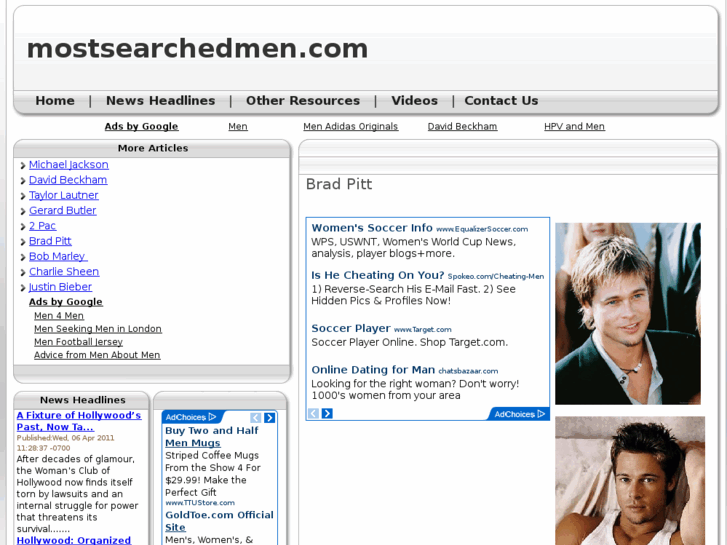Open the Men 4 Men ad link
The image size is (727, 545).
(59, 316)
